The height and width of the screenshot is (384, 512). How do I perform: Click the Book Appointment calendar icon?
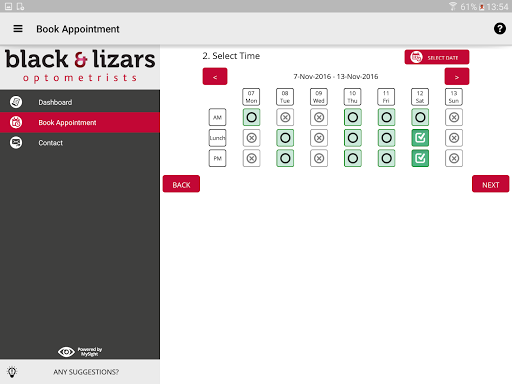pos(16,122)
